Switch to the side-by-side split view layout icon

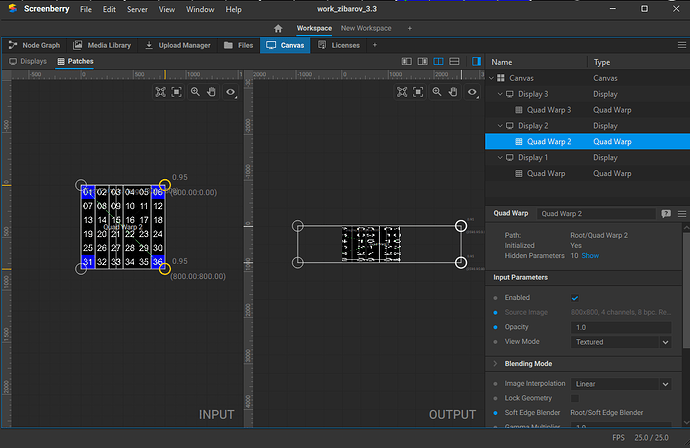pyautogui.click(x=439, y=62)
